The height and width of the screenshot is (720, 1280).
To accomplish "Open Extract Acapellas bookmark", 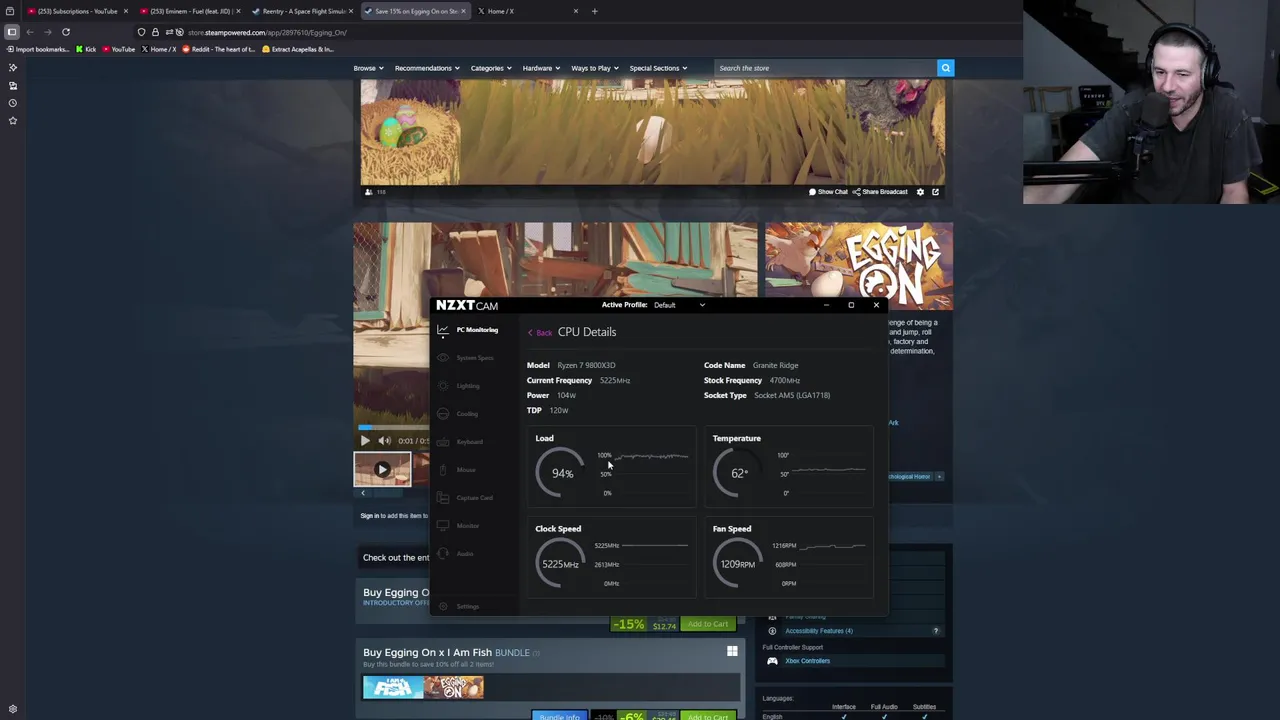I will [298, 49].
